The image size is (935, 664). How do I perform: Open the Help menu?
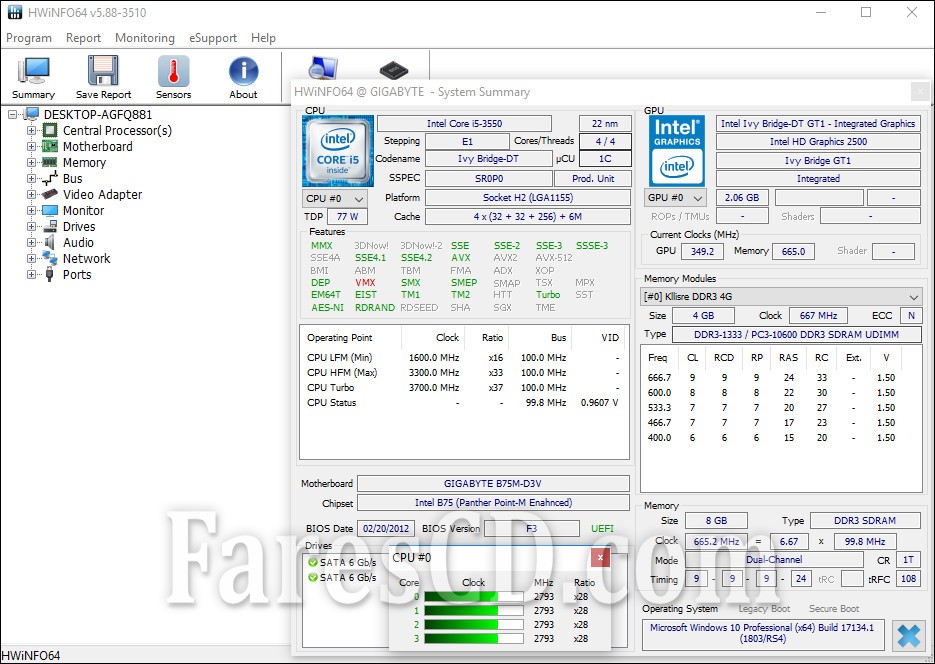point(264,38)
